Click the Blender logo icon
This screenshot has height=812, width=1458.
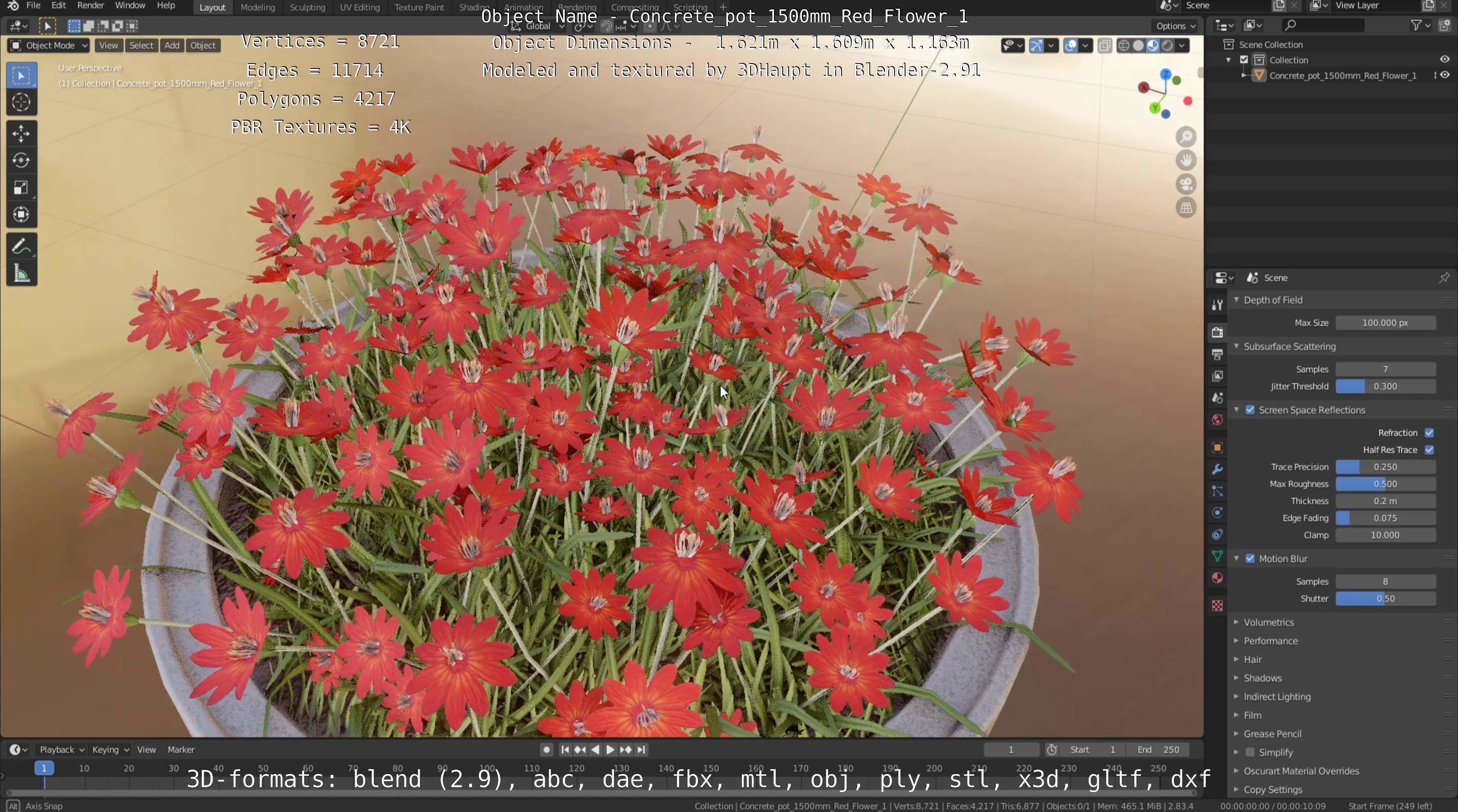[13, 6]
